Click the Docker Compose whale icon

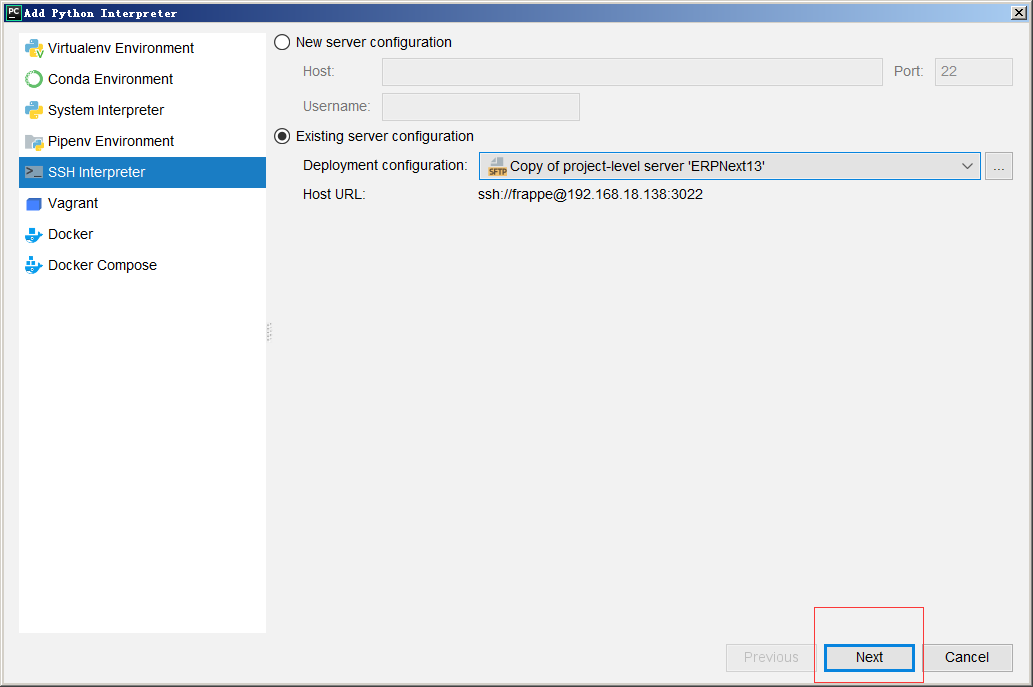click(34, 265)
